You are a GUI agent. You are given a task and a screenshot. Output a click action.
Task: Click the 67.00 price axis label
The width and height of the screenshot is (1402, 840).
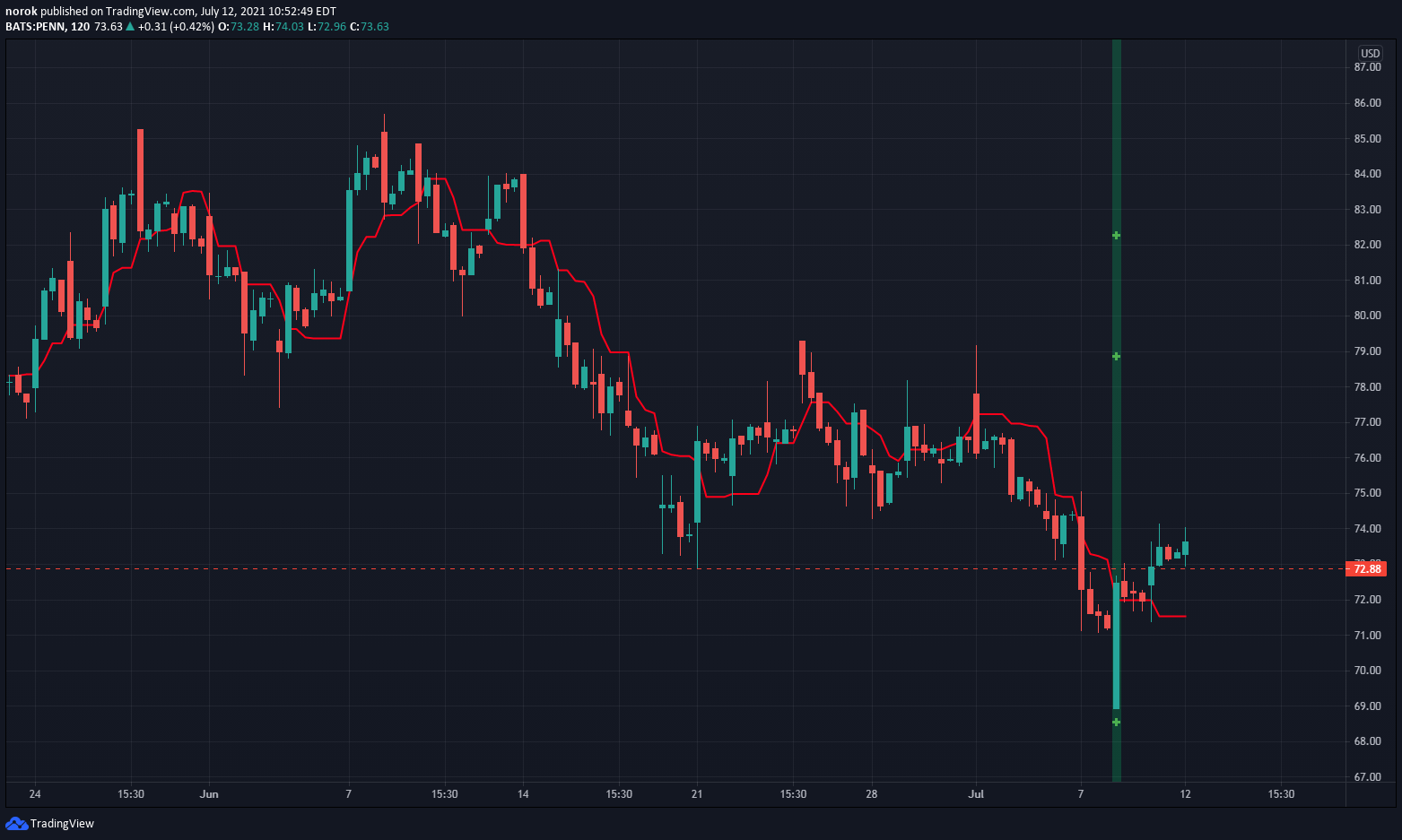tap(1367, 777)
